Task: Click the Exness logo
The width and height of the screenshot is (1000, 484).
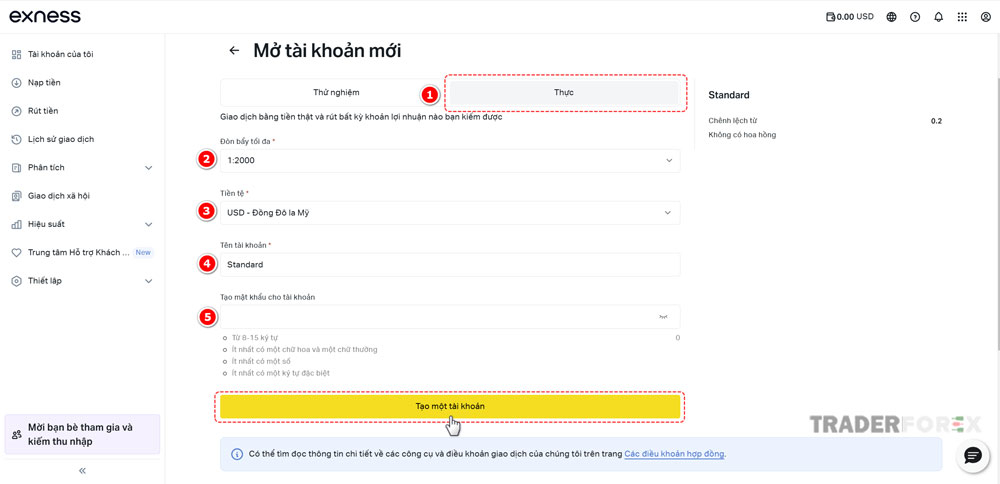Action: click(45, 17)
